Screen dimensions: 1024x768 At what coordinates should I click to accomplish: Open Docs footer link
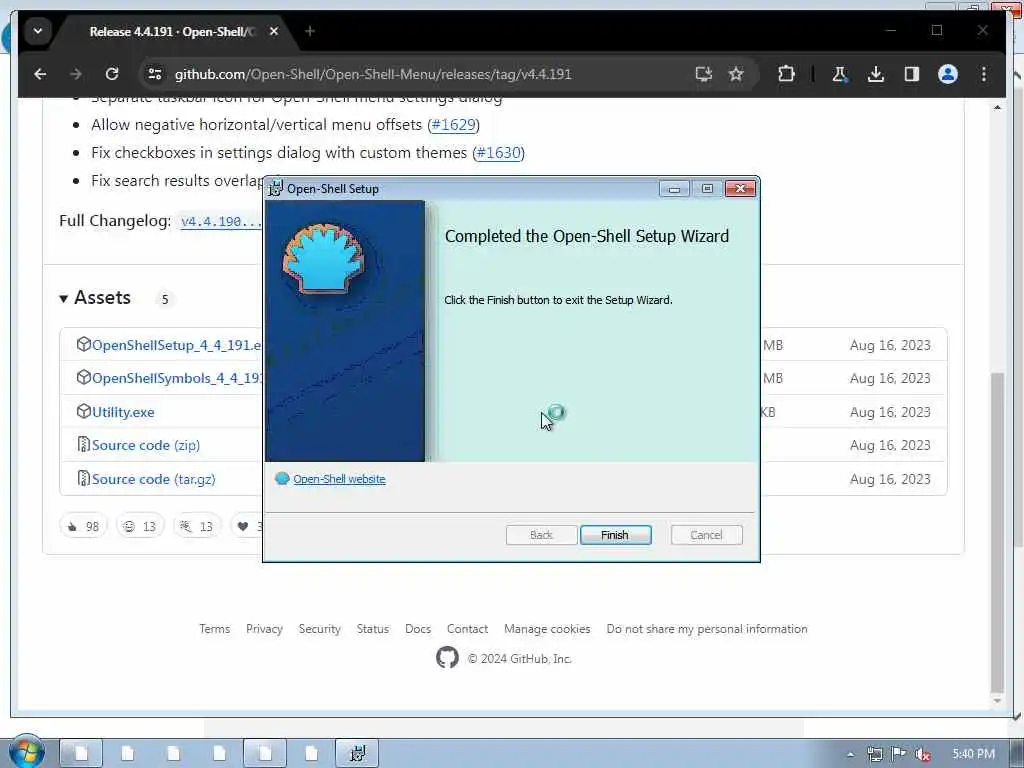pyautogui.click(x=417, y=629)
